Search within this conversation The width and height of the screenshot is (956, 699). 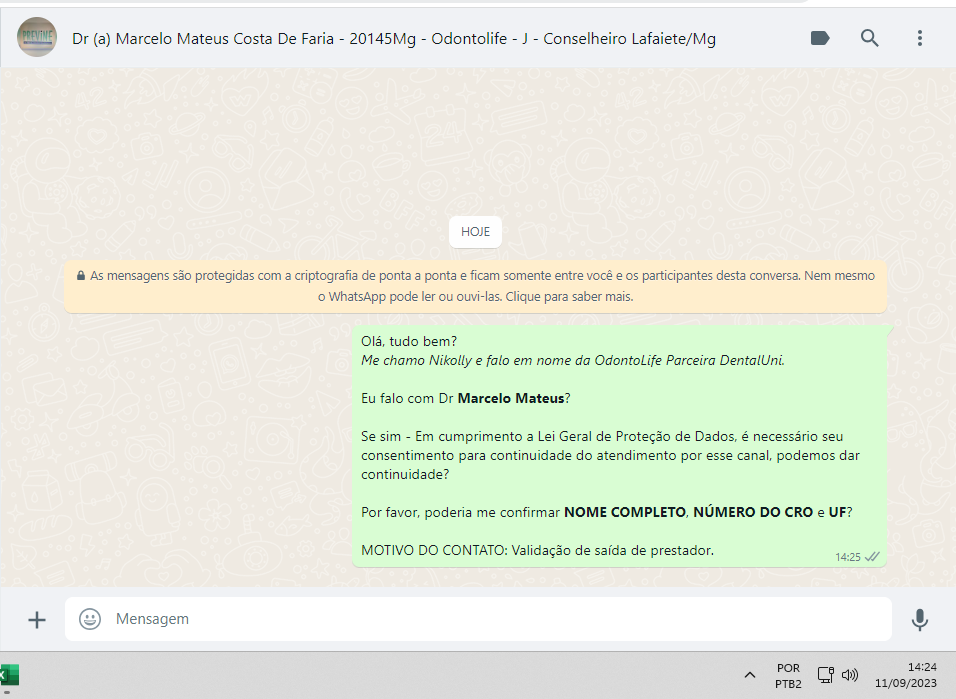[869, 38]
